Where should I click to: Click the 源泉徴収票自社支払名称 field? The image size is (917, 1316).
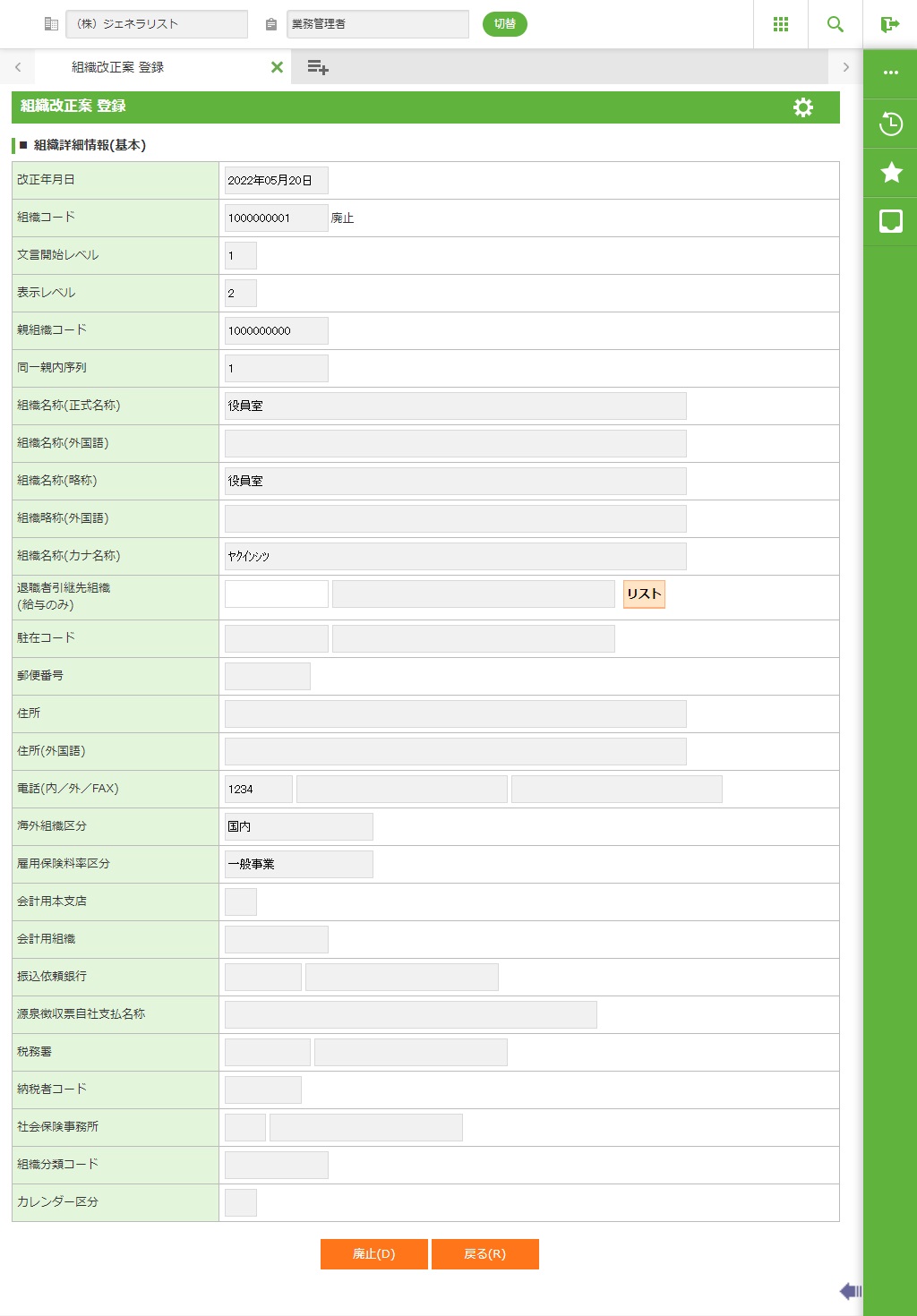pos(411,1015)
